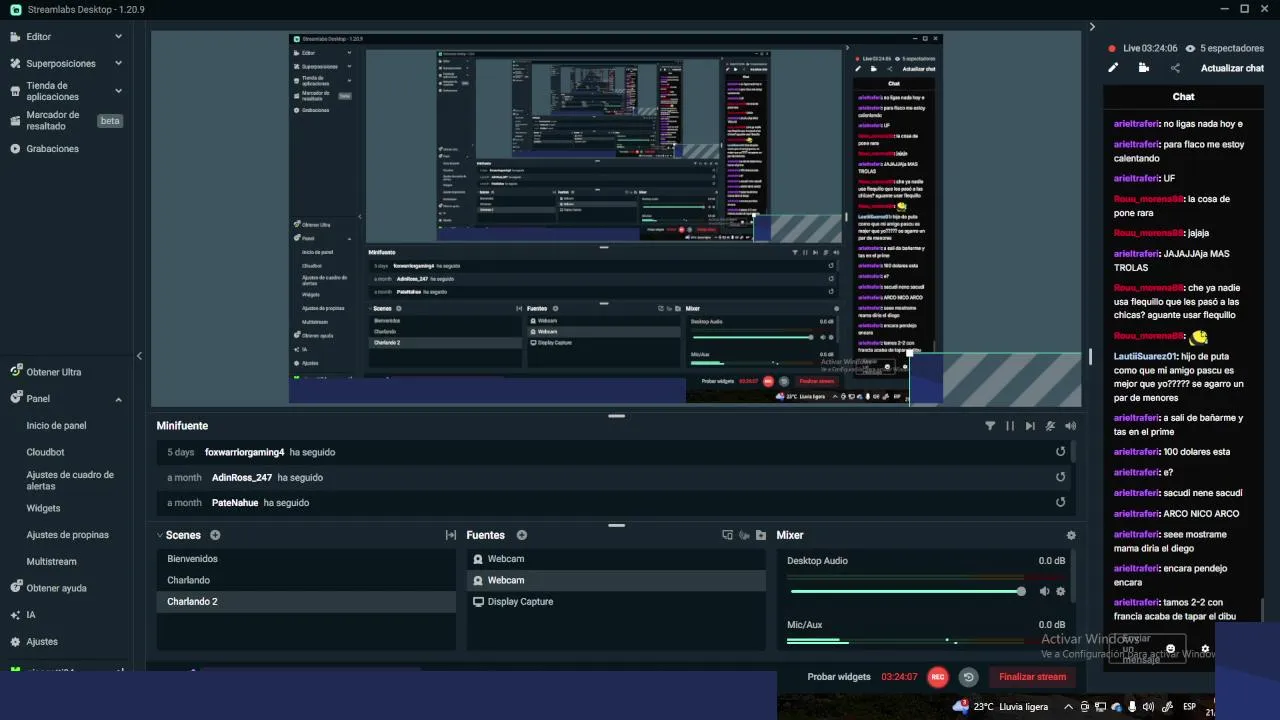Click the Grabaciones record icon
The height and width of the screenshot is (720, 1280).
pos(16,149)
